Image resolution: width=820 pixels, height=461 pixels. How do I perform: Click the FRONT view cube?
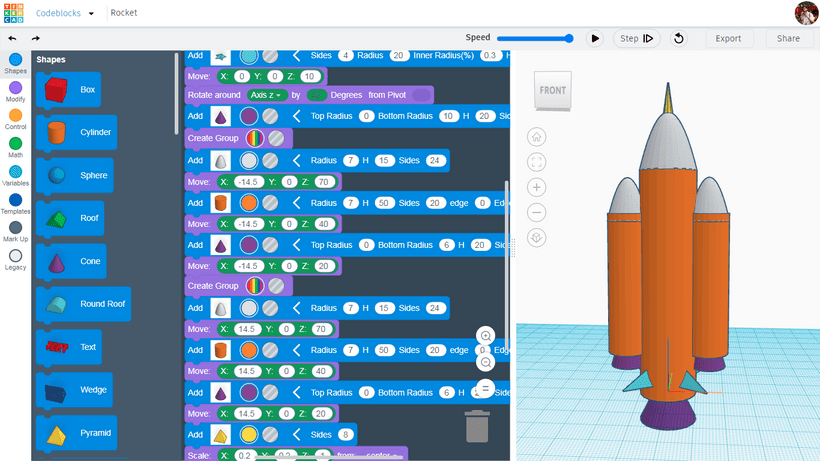553,90
